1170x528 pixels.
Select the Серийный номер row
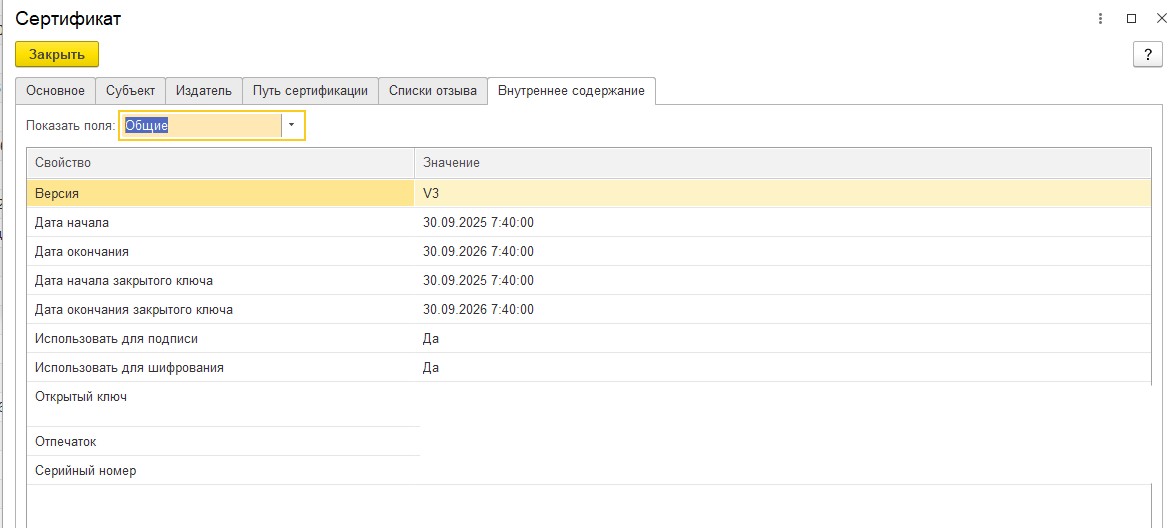(x=220, y=470)
